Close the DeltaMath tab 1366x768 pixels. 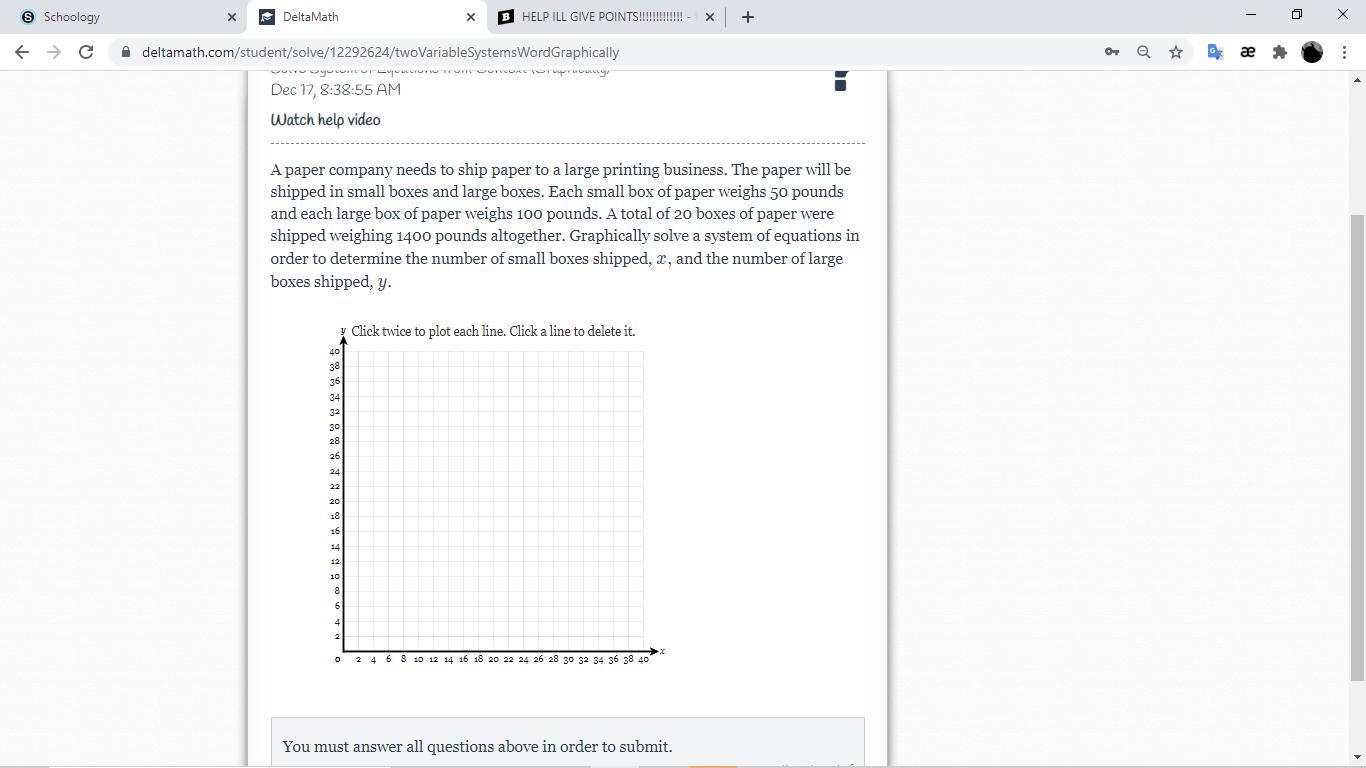471,17
